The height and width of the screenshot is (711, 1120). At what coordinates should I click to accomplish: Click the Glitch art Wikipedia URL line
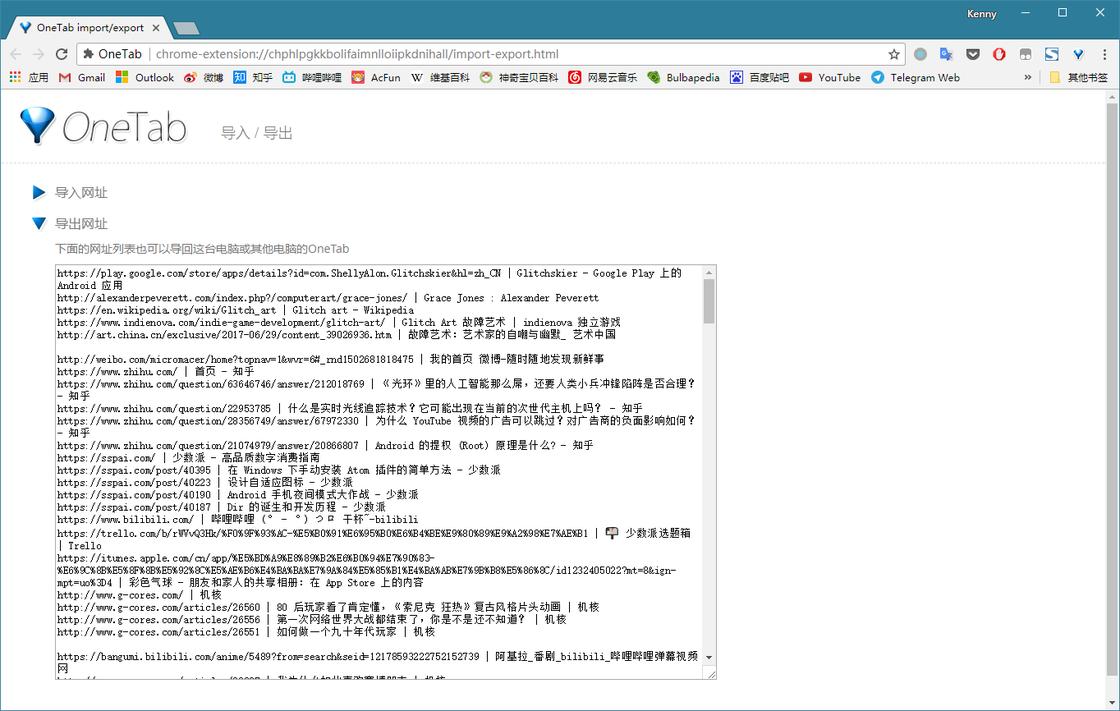point(236,310)
